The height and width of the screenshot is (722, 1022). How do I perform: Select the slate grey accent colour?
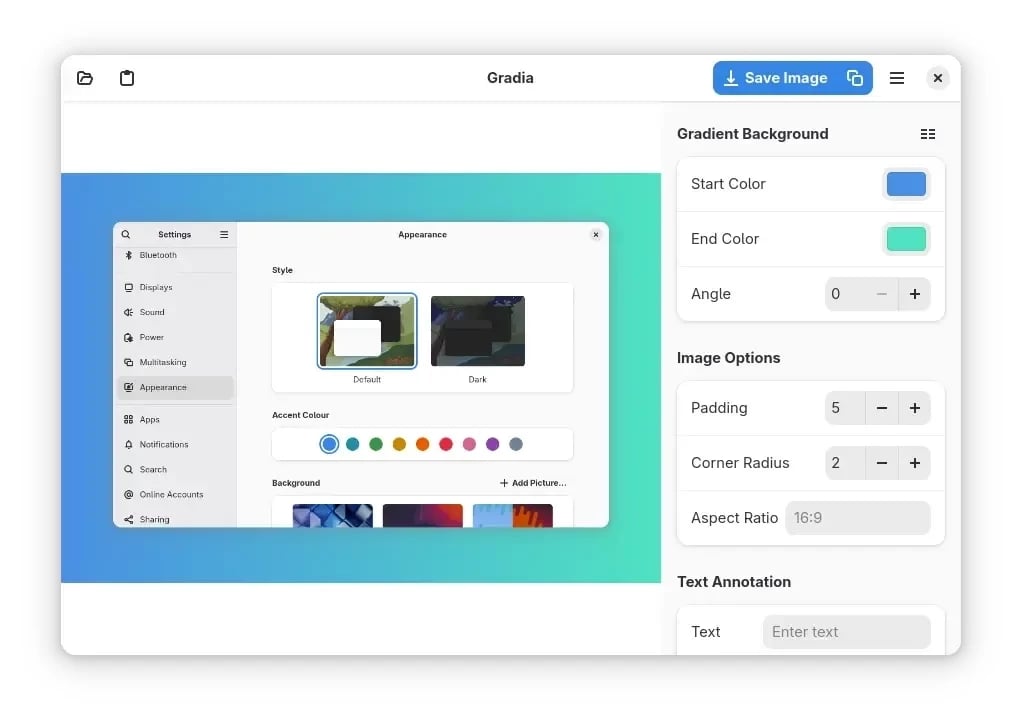(516, 444)
